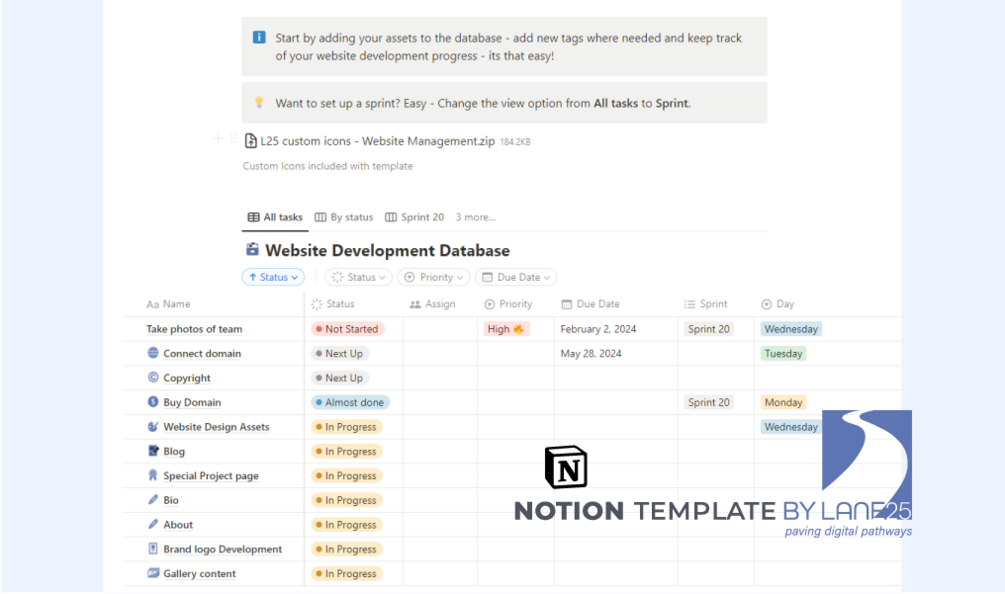Click the Copyright row icon
1005x594 pixels.
tap(153, 377)
